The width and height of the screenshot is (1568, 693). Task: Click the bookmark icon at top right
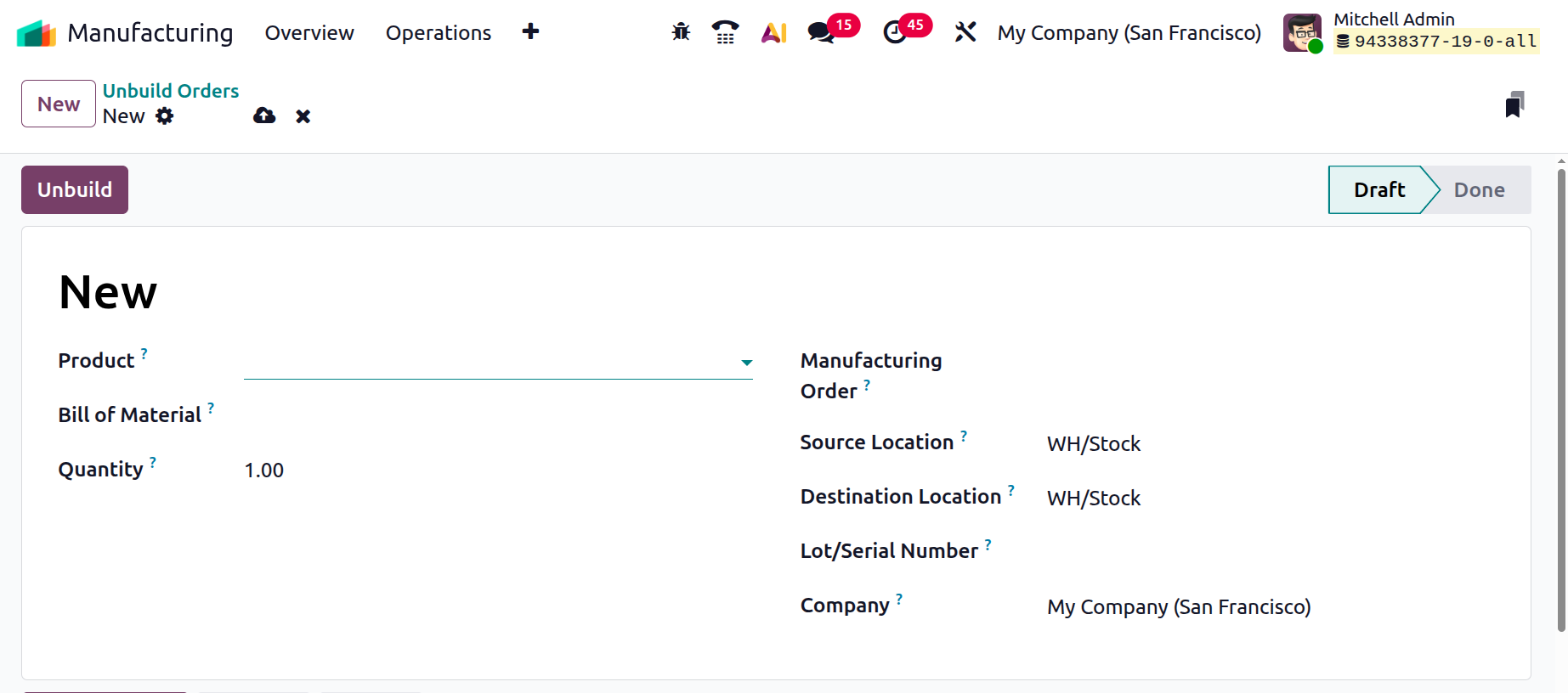[1514, 104]
